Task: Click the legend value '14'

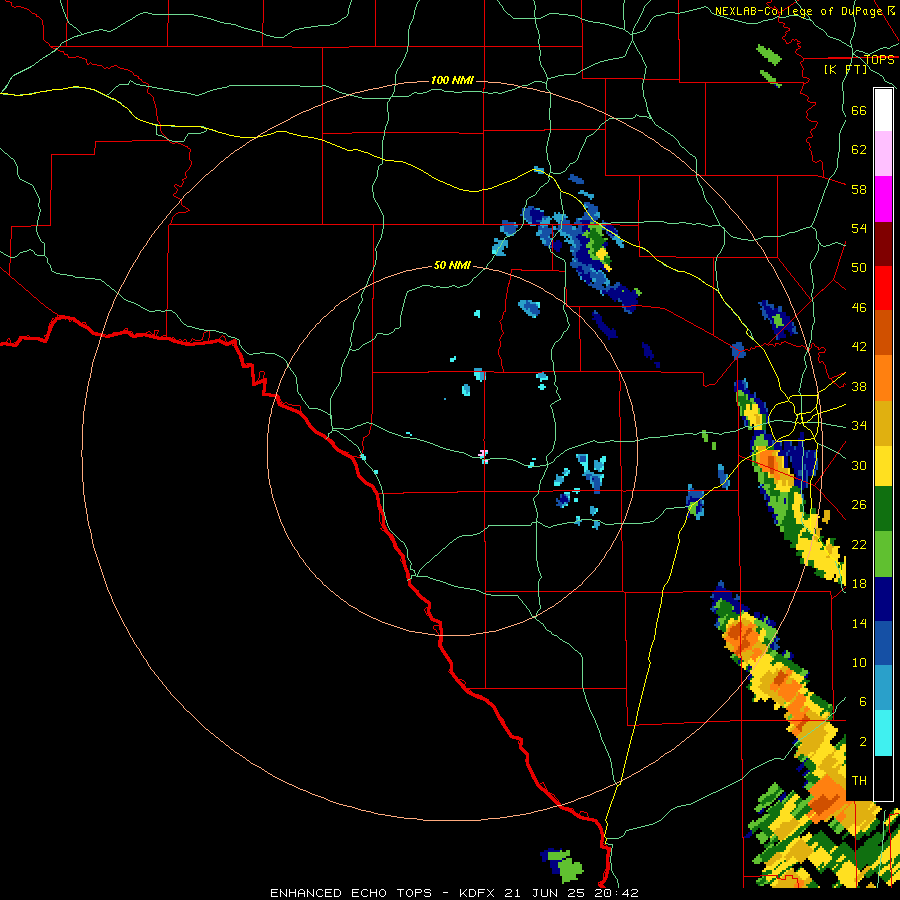Action: [859, 623]
